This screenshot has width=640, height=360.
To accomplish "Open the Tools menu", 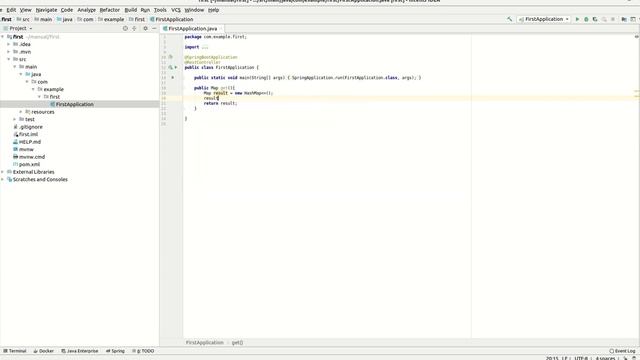I will tap(160, 10).
